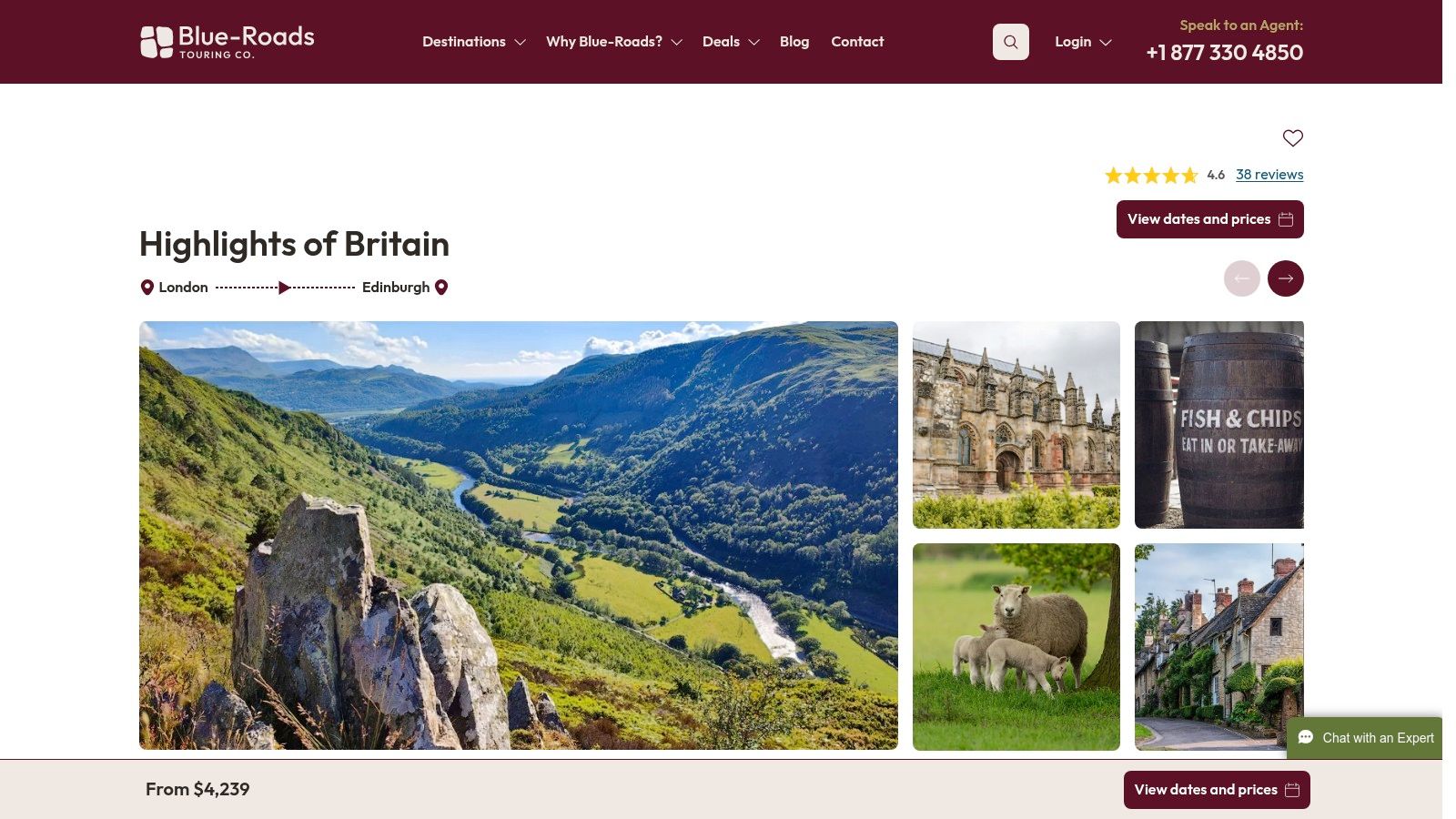Expand the Destinations dropdown menu
Viewport: 1456px width, 819px height.
coord(473,42)
